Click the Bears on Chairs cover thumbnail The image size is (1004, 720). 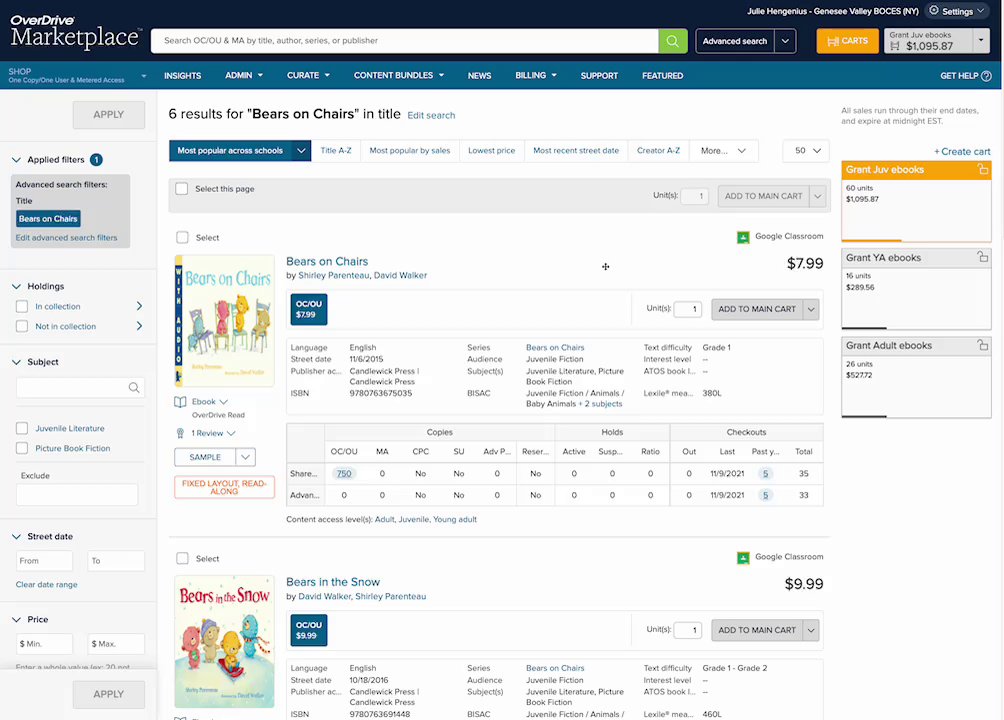224,321
